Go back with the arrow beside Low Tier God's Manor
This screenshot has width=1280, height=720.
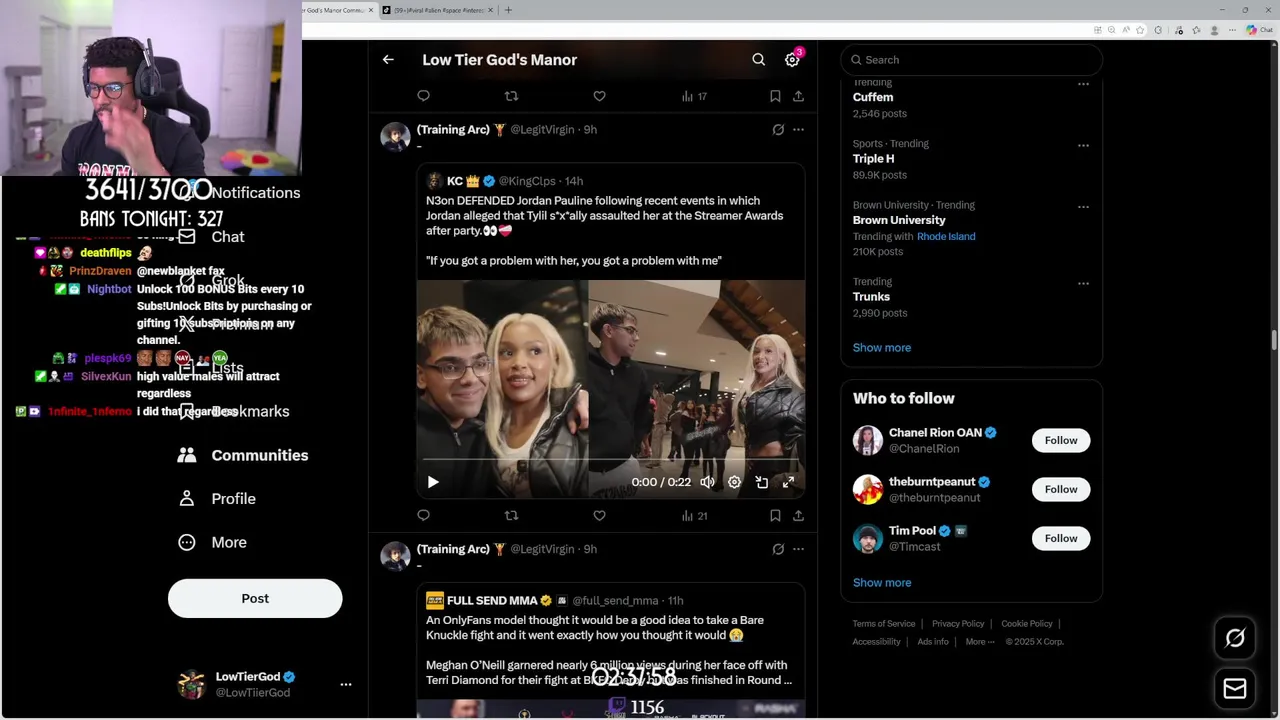coord(388,60)
